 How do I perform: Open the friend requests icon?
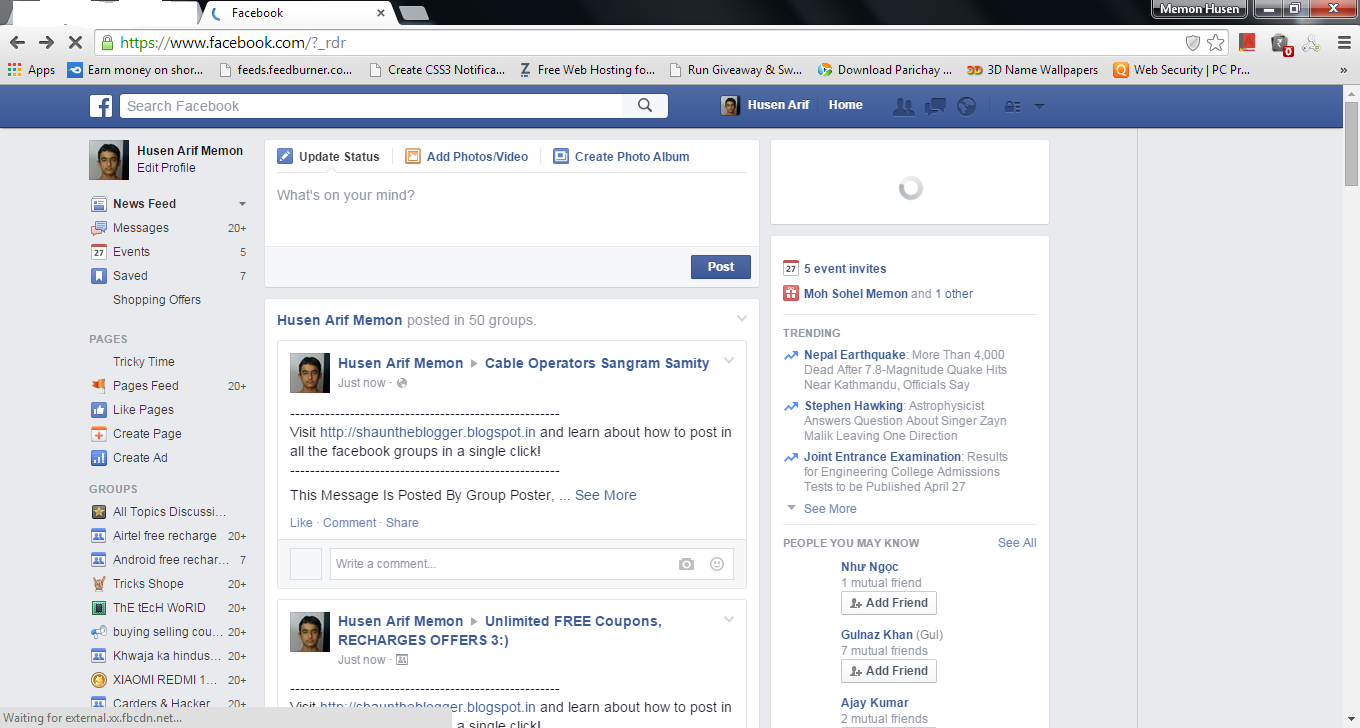coord(904,106)
